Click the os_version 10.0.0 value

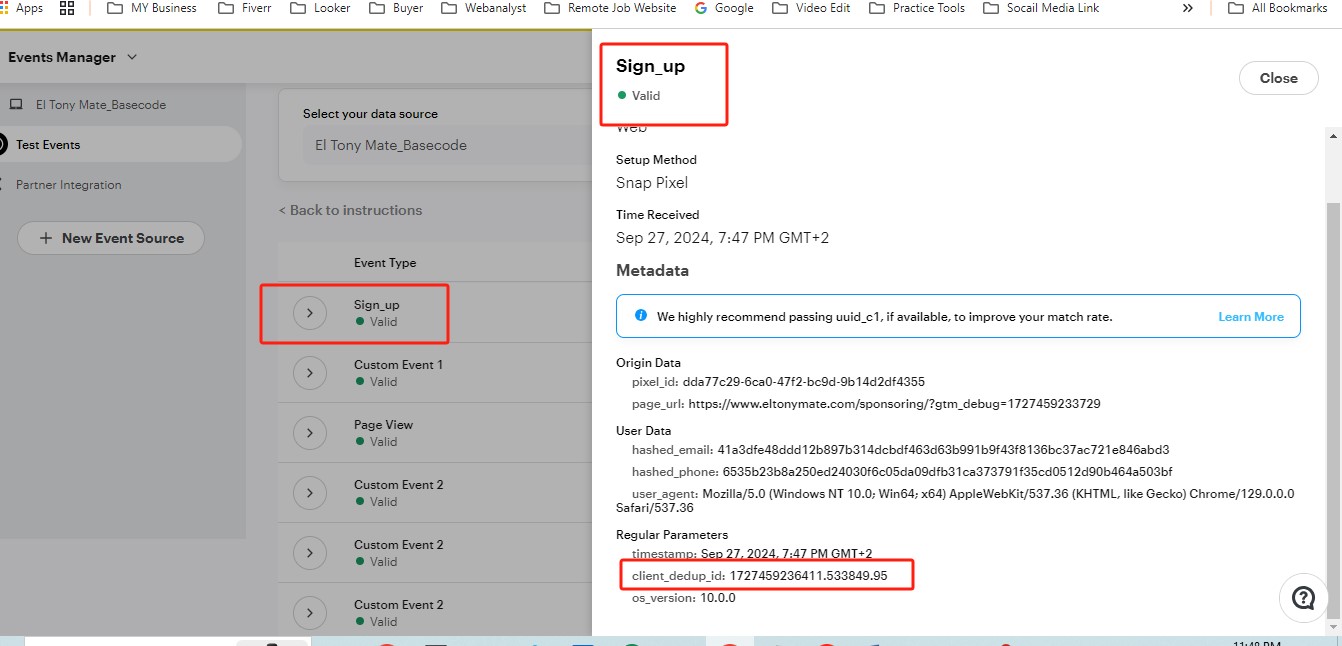[717, 598]
